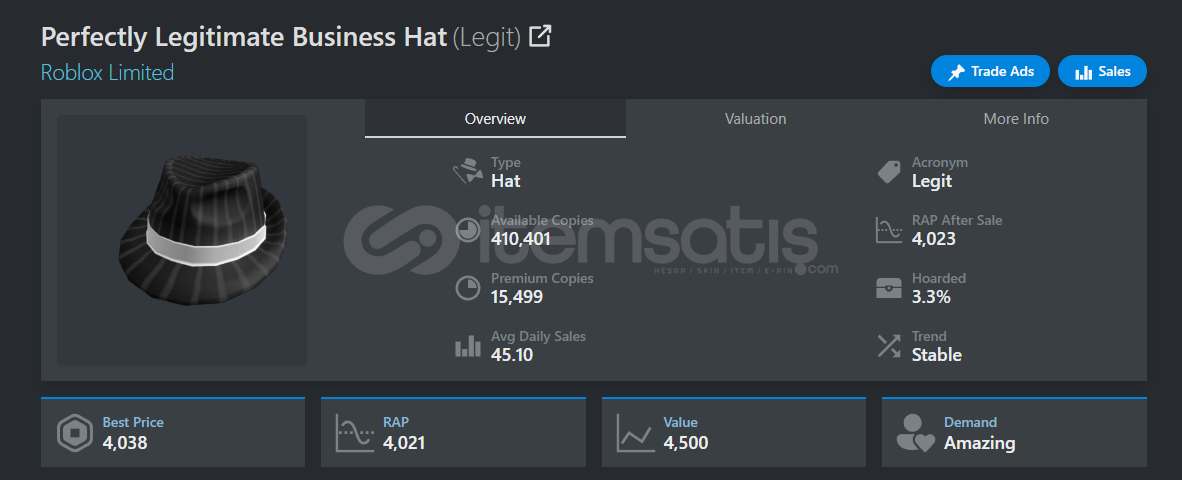Click the Demand heart-person icon

915,433
